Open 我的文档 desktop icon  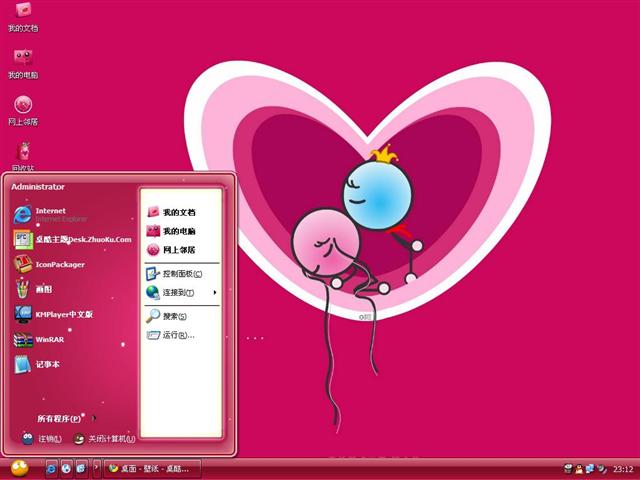23,16
